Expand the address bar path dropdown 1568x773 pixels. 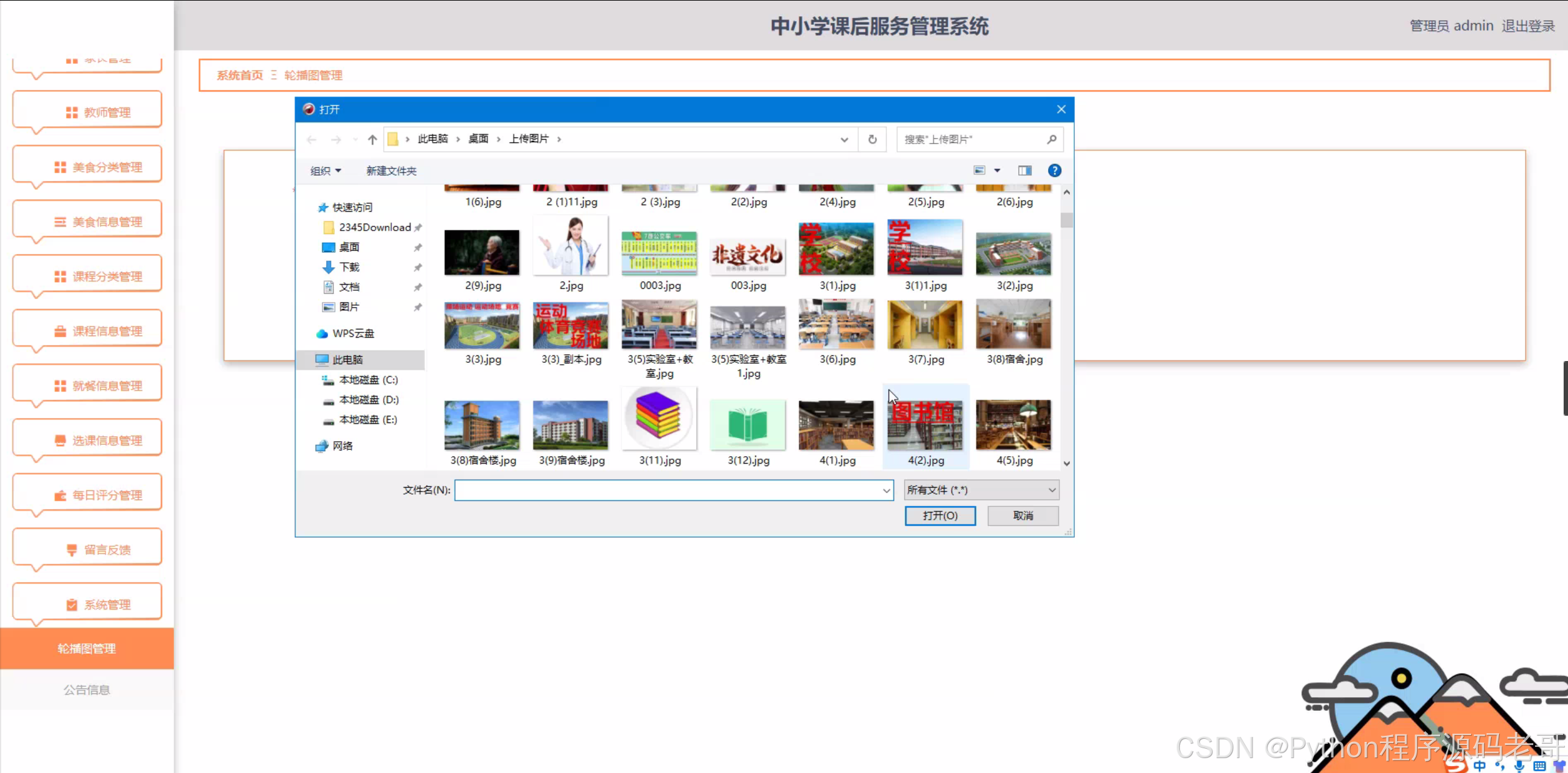[844, 139]
